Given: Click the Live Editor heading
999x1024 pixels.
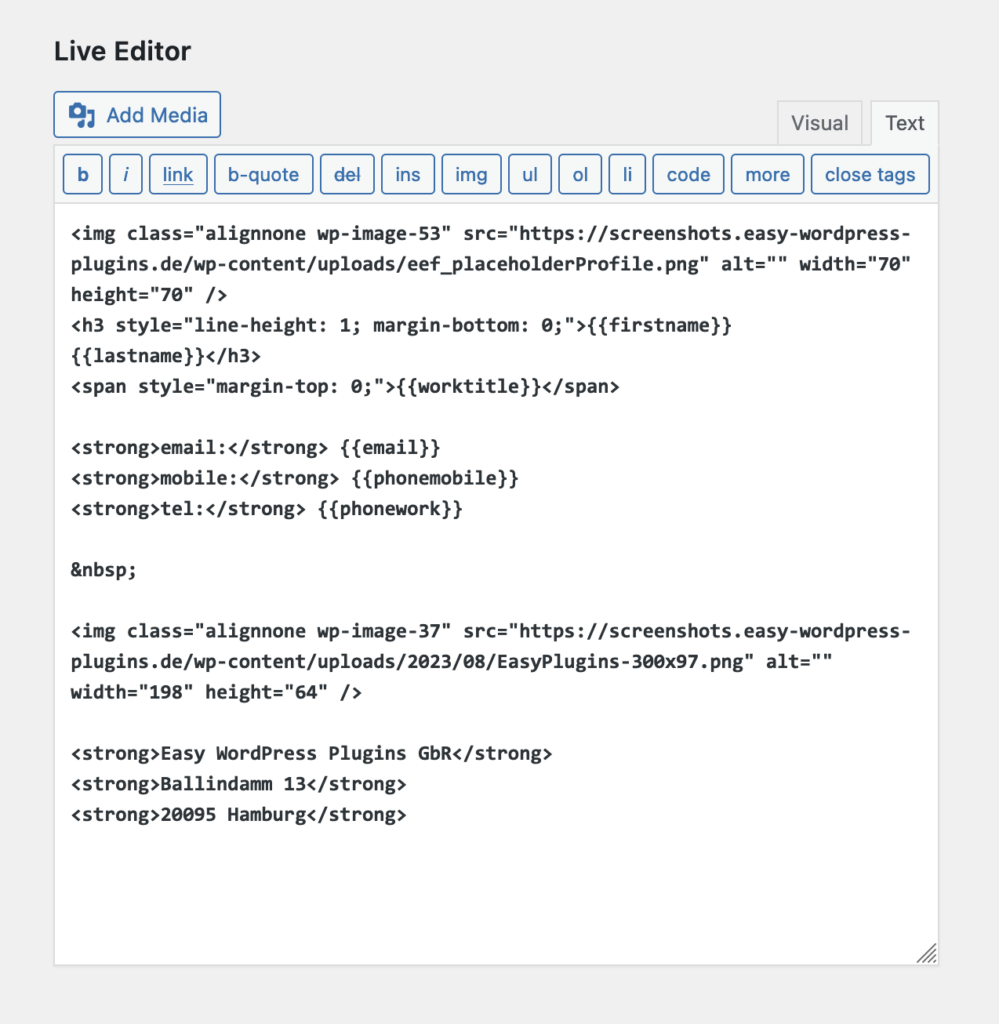Looking at the screenshot, I should pos(122,51).
